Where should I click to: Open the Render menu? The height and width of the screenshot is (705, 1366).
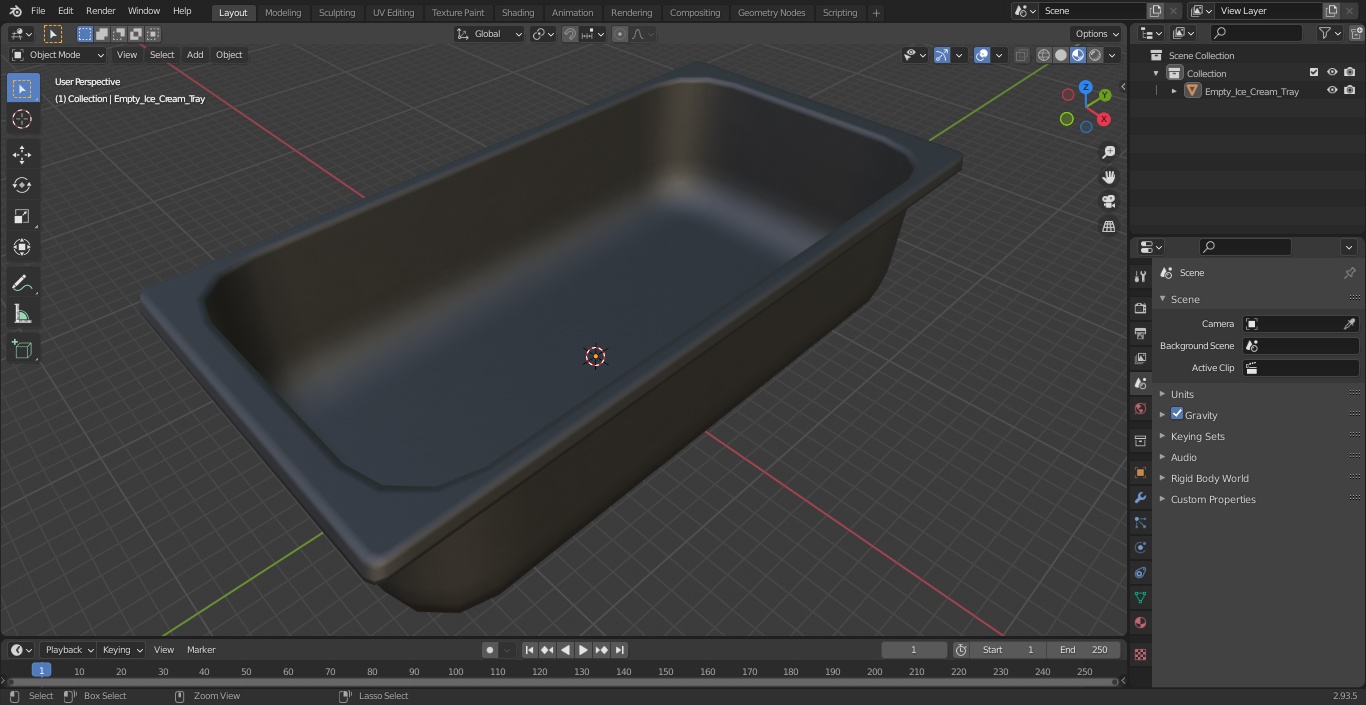click(100, 11)
